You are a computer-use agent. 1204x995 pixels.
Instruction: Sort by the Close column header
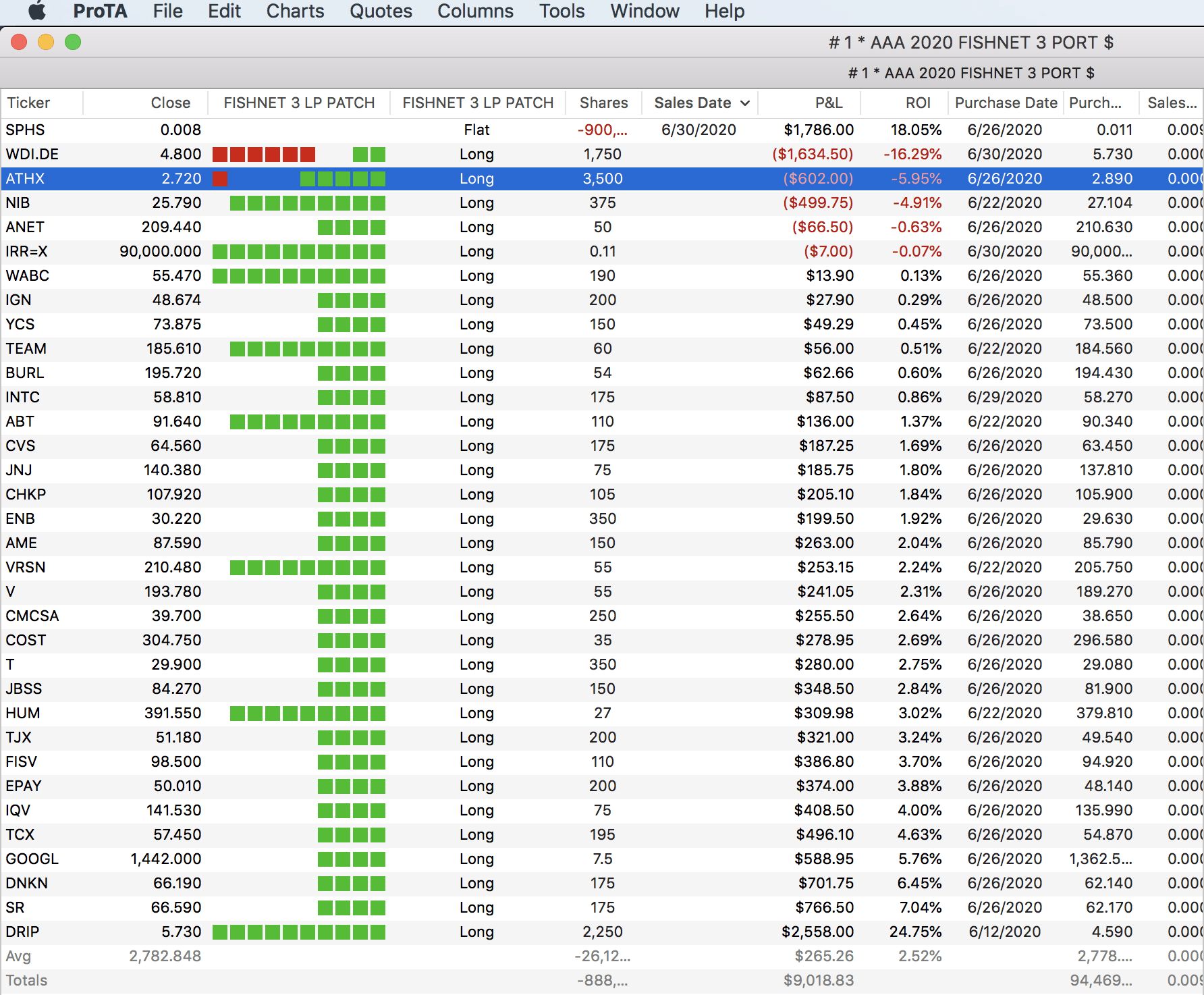pos(170,103)
